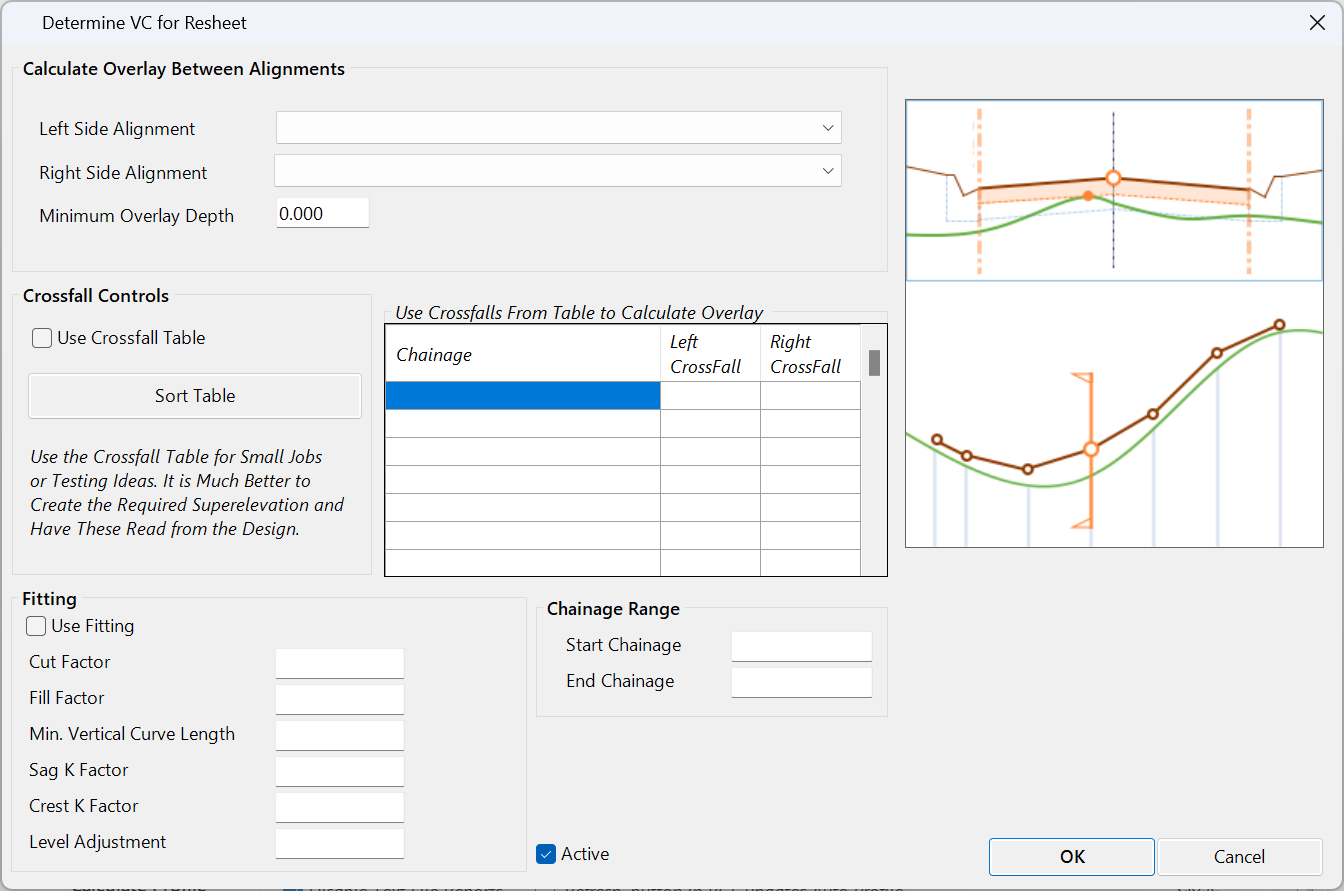Click the Cut Factor input field
The height and width of the screenshot is (891, 1344).
coord(340,663)
